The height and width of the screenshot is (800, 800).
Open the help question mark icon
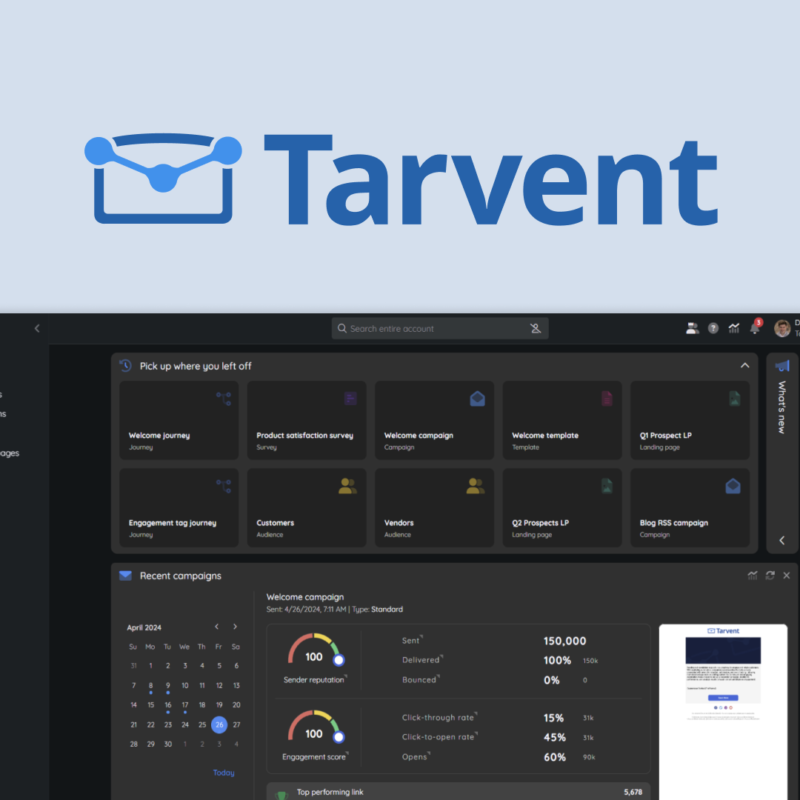pos(713,329)
